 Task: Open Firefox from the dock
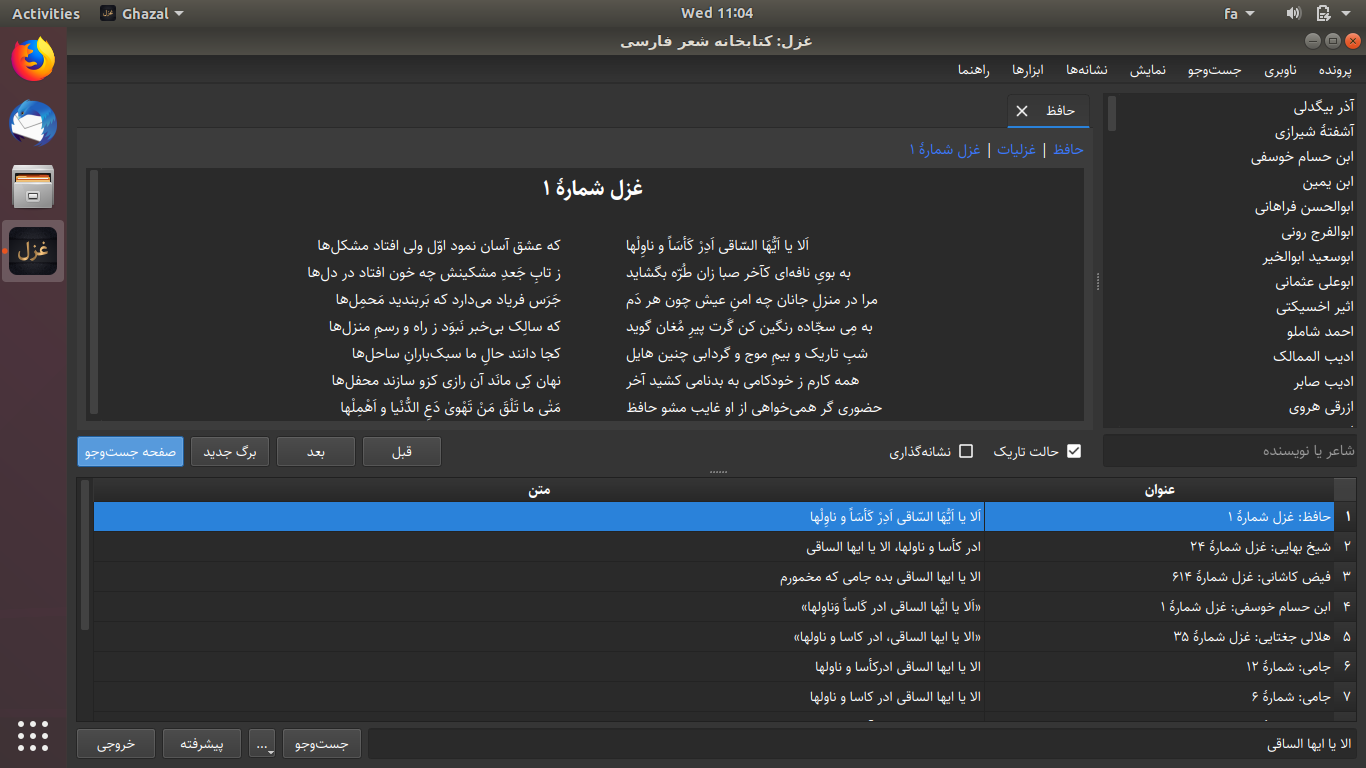click(33, 59)
